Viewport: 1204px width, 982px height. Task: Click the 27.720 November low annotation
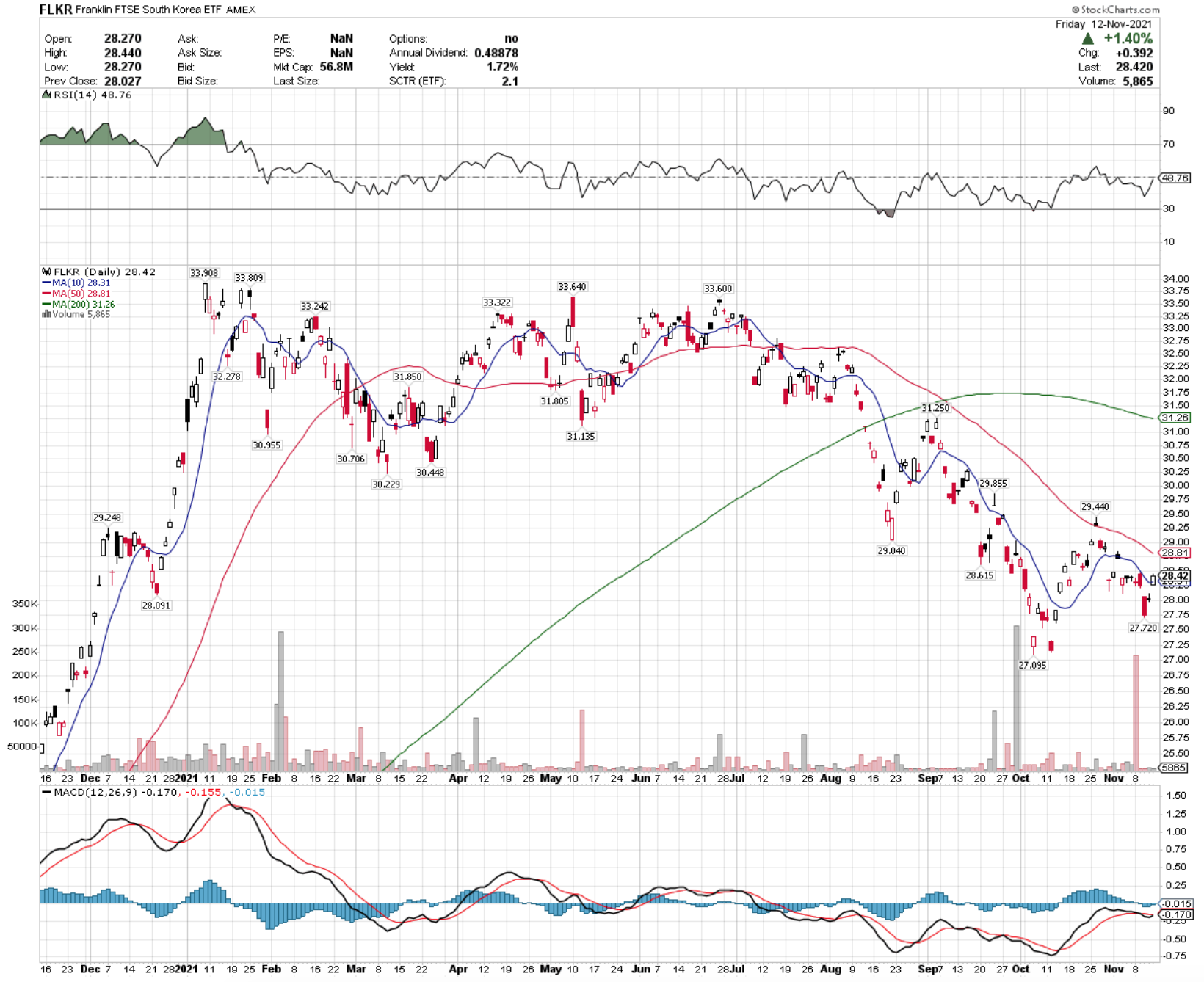point(1143,628)
